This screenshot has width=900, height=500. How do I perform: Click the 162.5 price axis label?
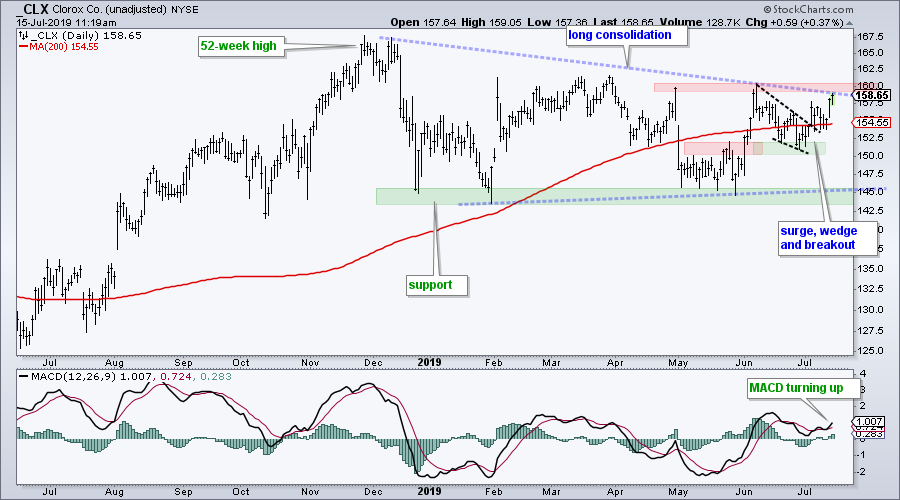click(871, 69)
